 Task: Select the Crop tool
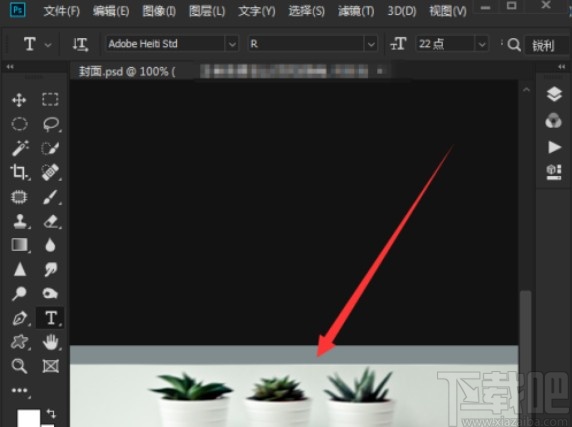tap(19, 172)
